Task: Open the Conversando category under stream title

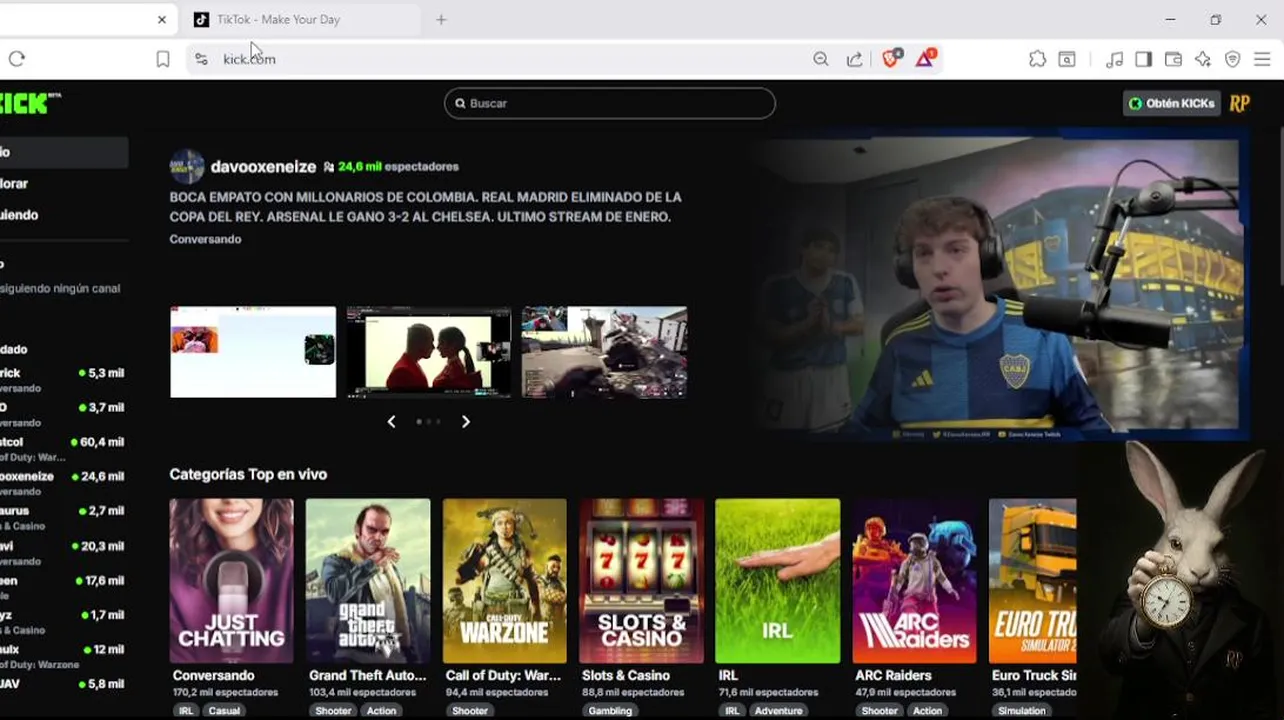Action: [205, 239]
